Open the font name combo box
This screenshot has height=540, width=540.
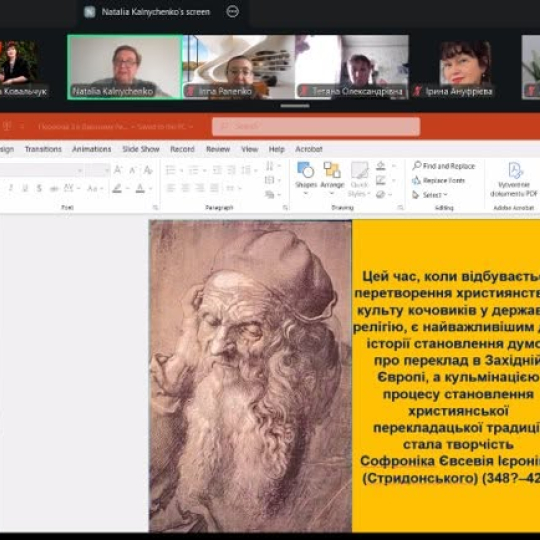coord(41,170)
